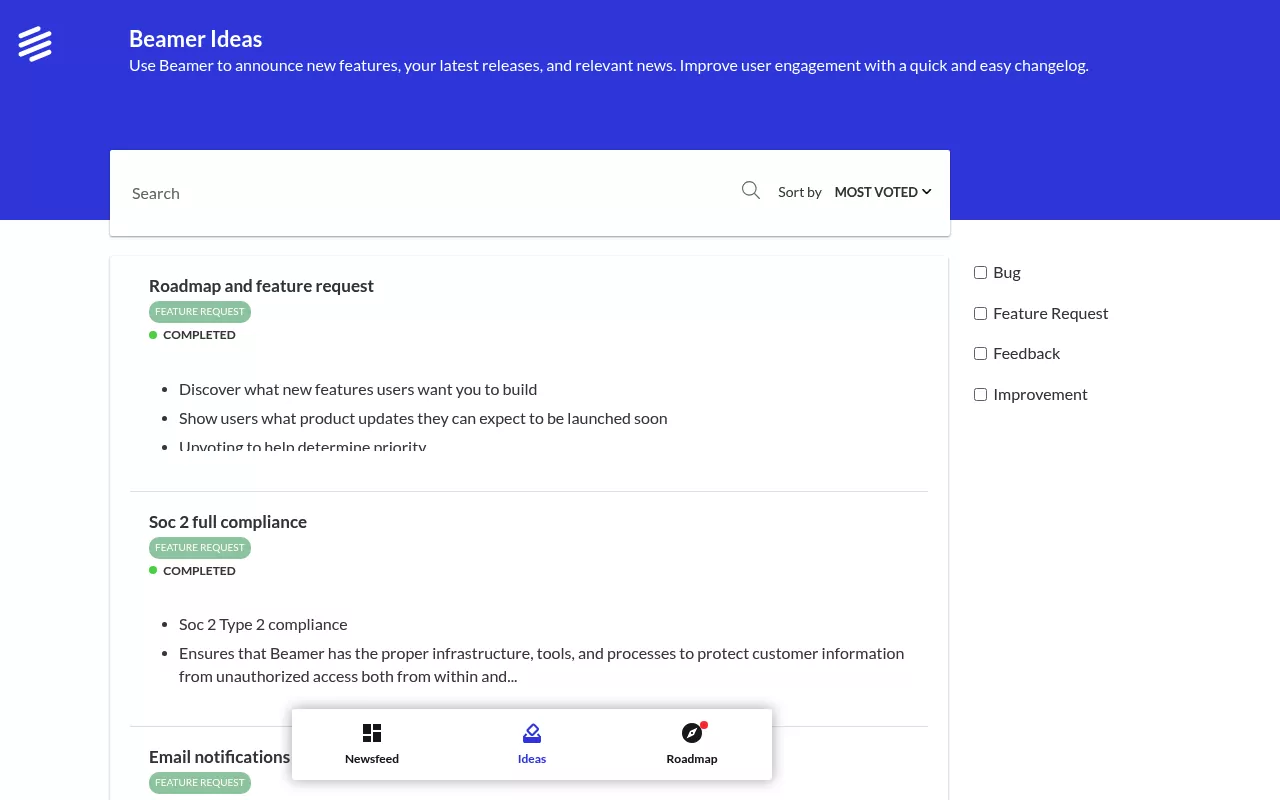Click the Beamer Ideas page title
1280x800 pixels.
[x=196, y=39]
